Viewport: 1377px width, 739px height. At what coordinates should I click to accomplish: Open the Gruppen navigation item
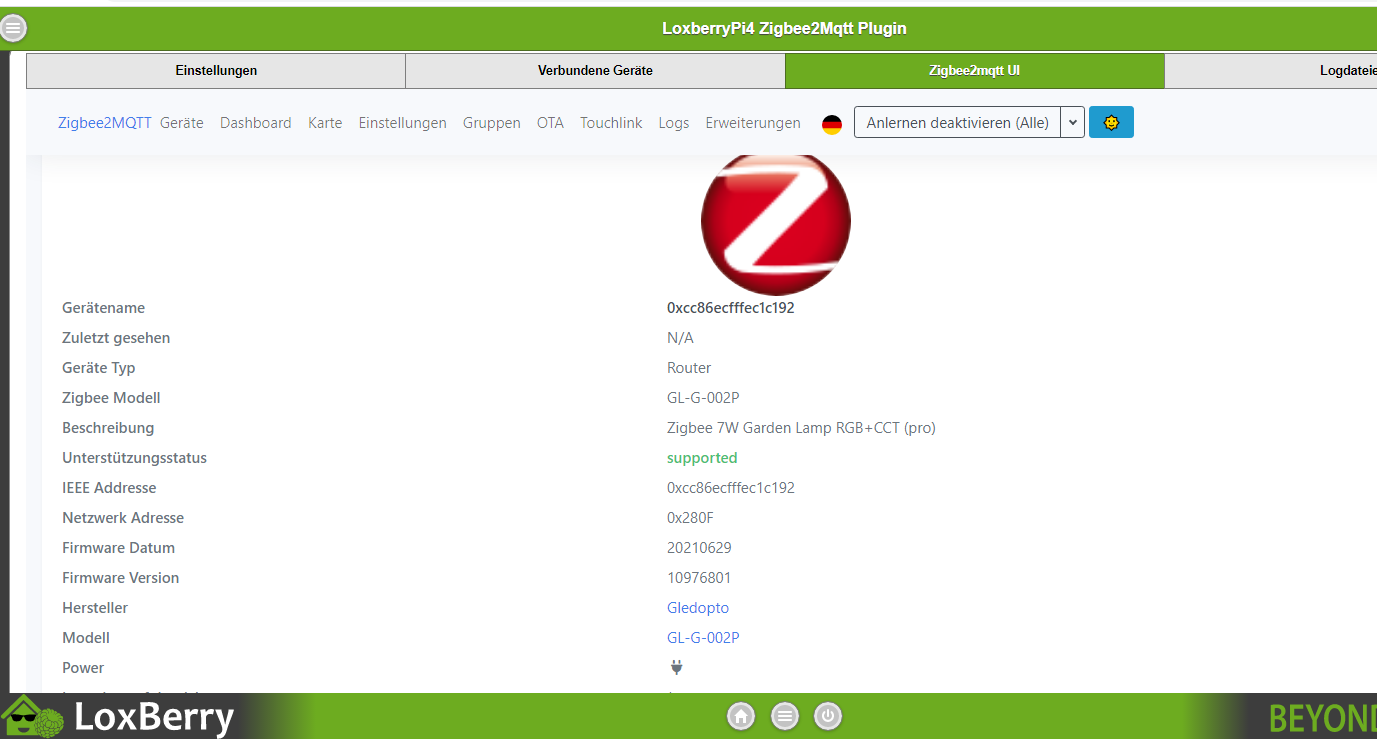[x=492, y=123]
